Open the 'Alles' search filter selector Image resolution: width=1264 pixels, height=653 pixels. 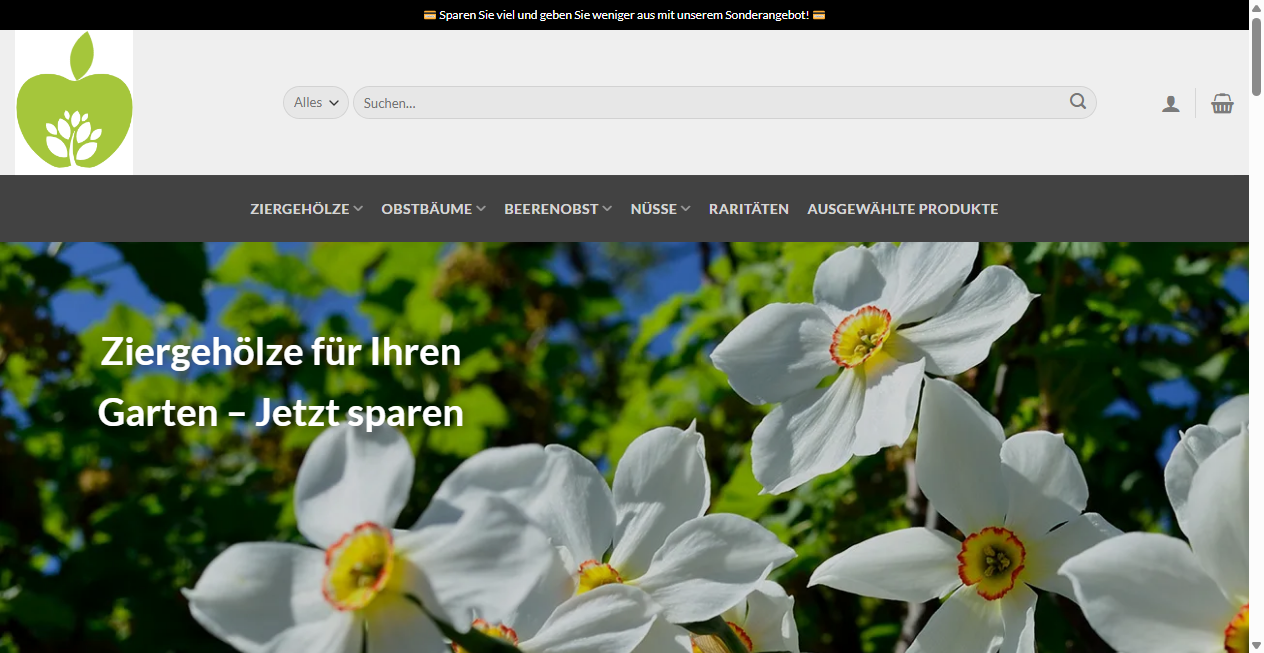tap(315, 102)
